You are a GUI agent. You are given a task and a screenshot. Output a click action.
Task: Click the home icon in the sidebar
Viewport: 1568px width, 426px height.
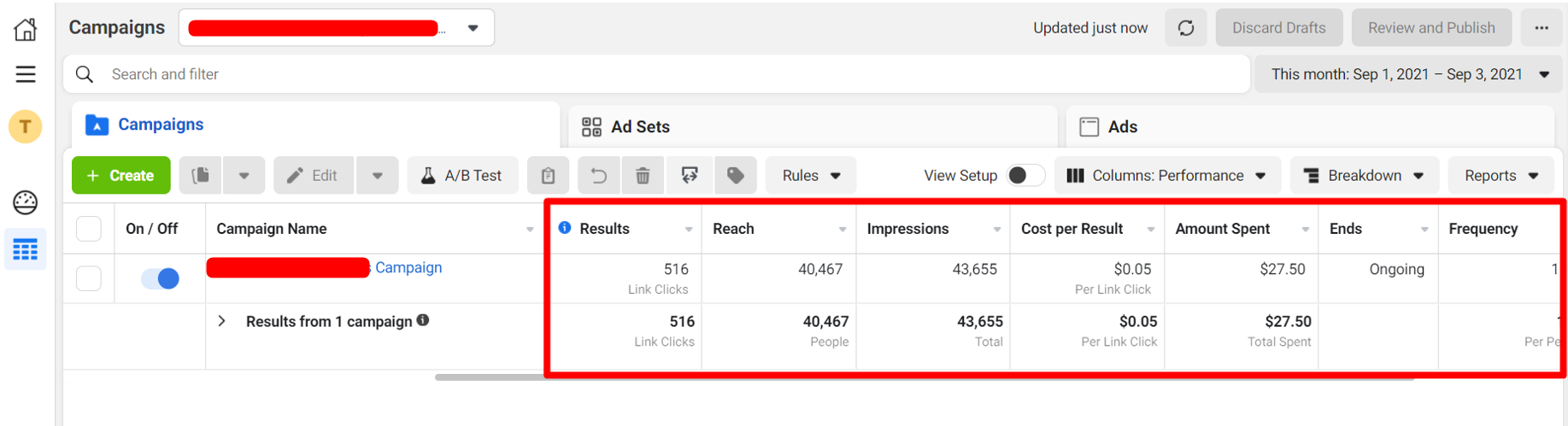pyautogui.click(x=26, y=29)
